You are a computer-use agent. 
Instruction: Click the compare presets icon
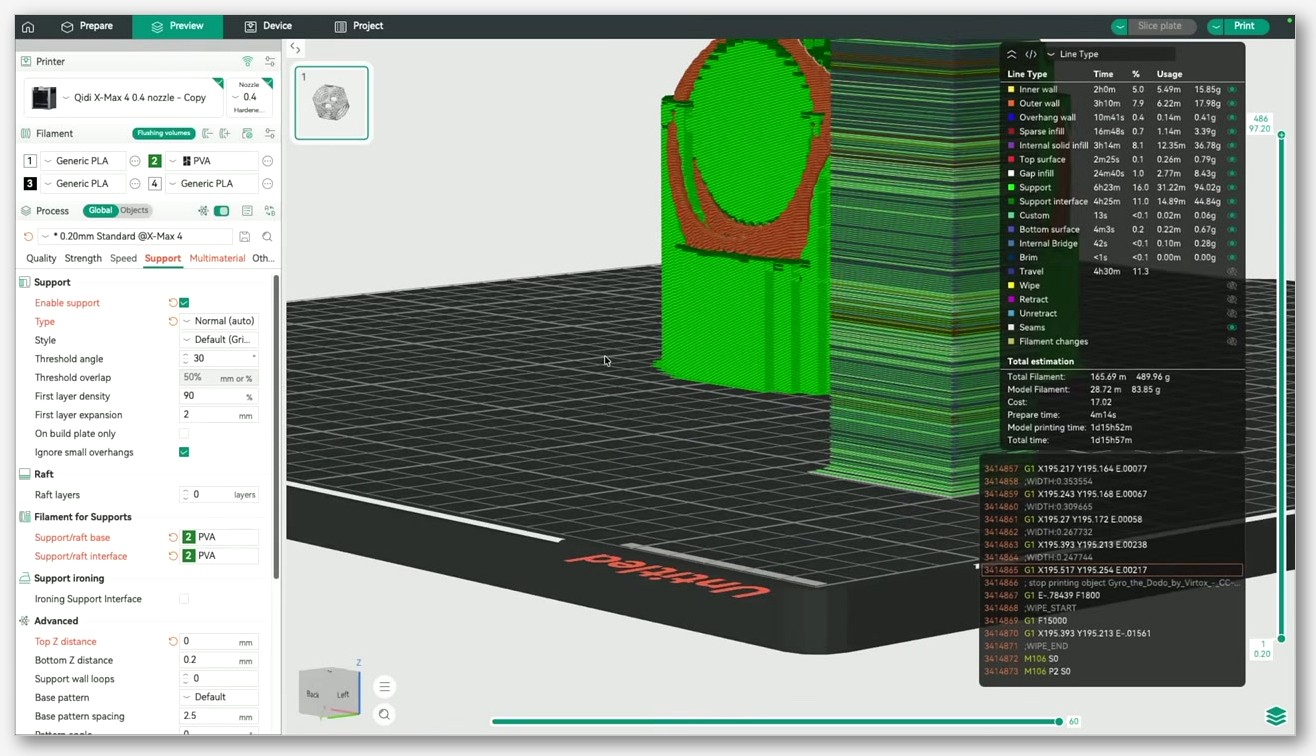[269, 211]
